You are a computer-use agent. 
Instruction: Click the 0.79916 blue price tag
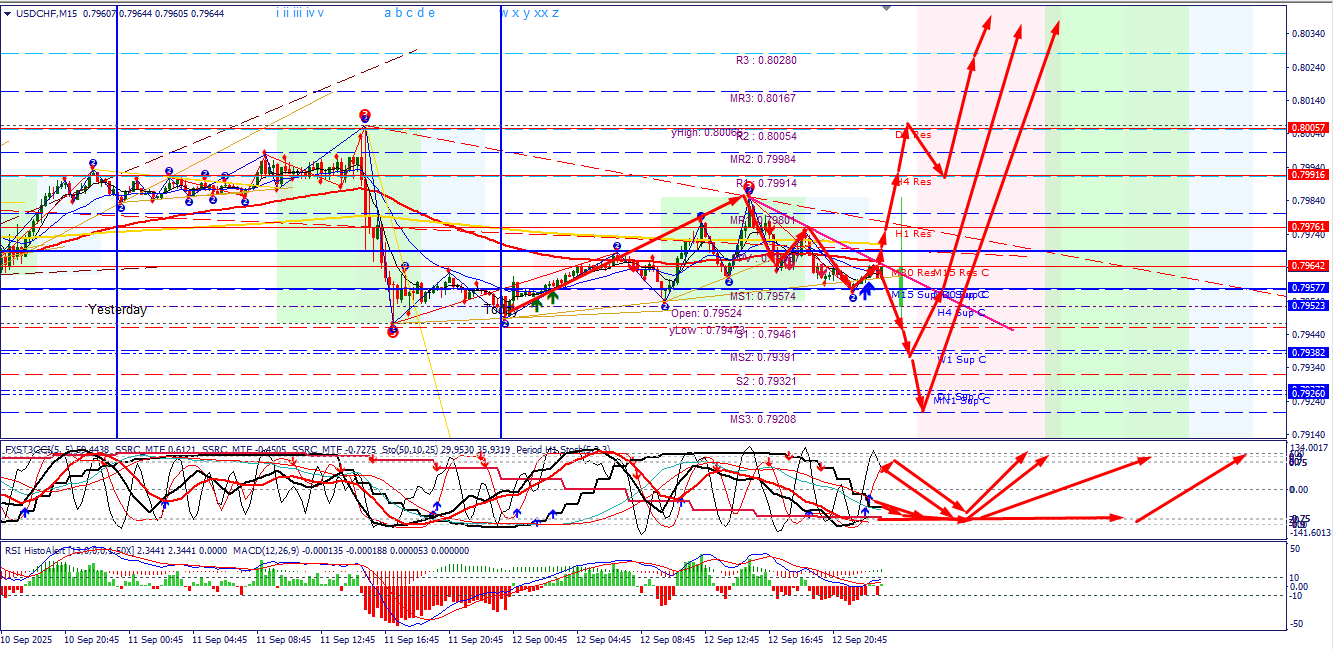point(1308,175)
